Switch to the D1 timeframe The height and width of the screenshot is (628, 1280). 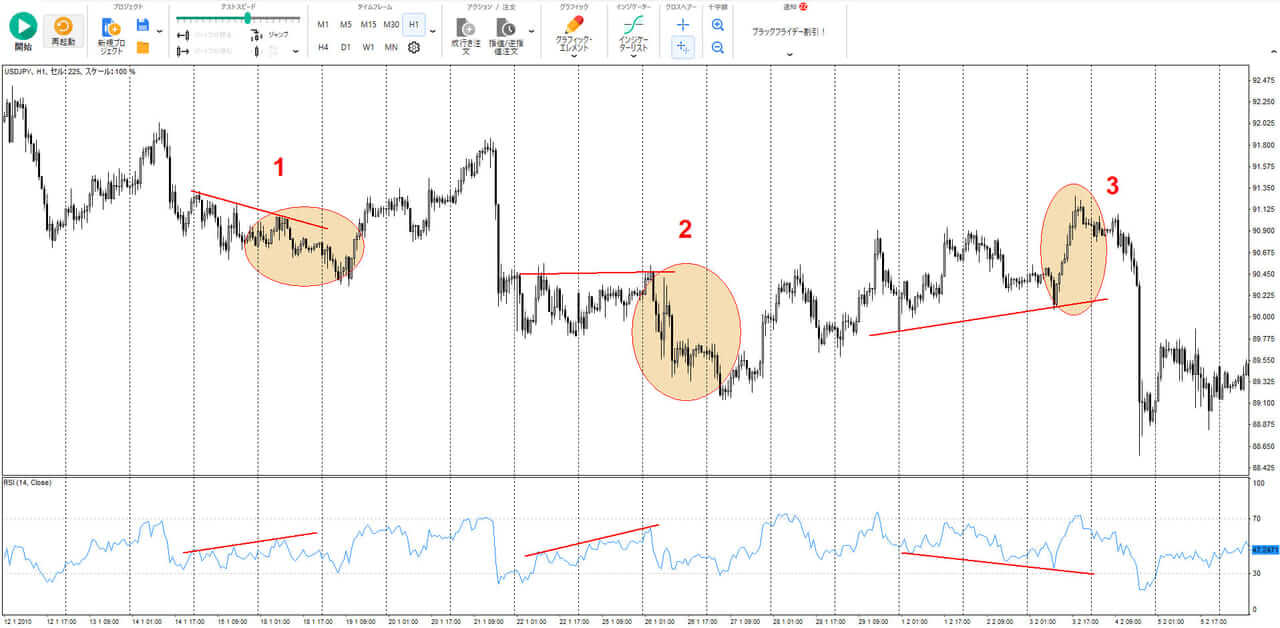(346, 47)
